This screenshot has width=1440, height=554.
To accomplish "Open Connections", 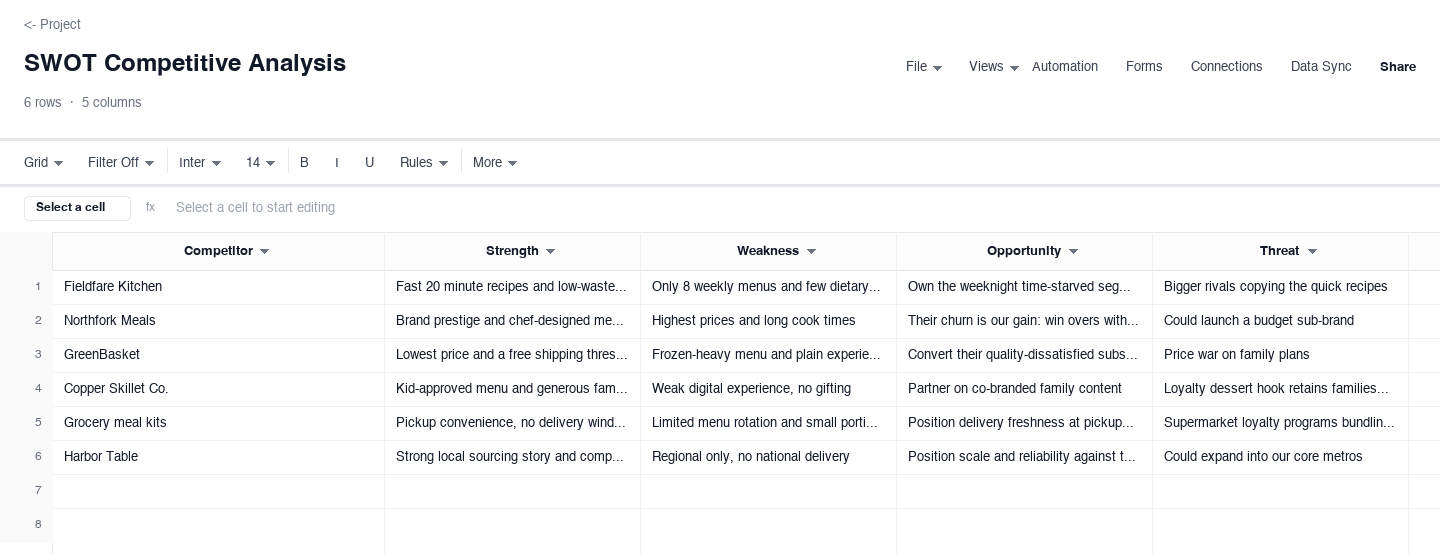I will point(1226,67).
